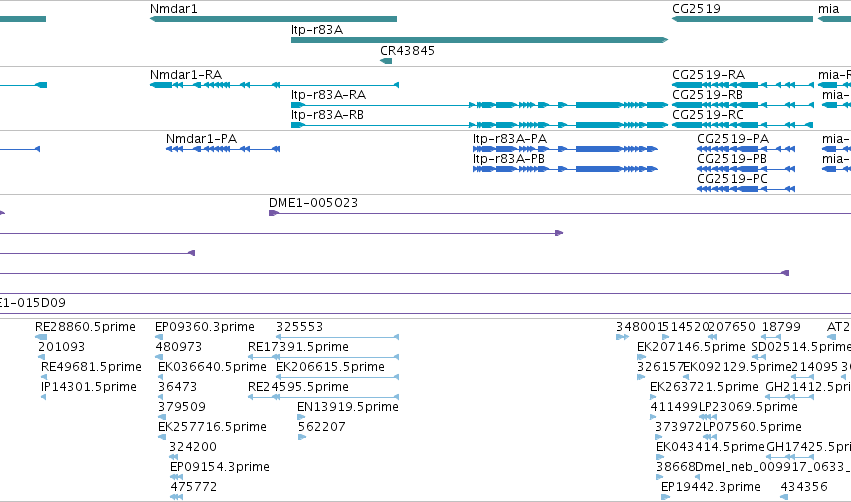Click the DME1-005023 purple arrow marker
The height and width of the screenshot is (502, 851).
tap(274, 213)
